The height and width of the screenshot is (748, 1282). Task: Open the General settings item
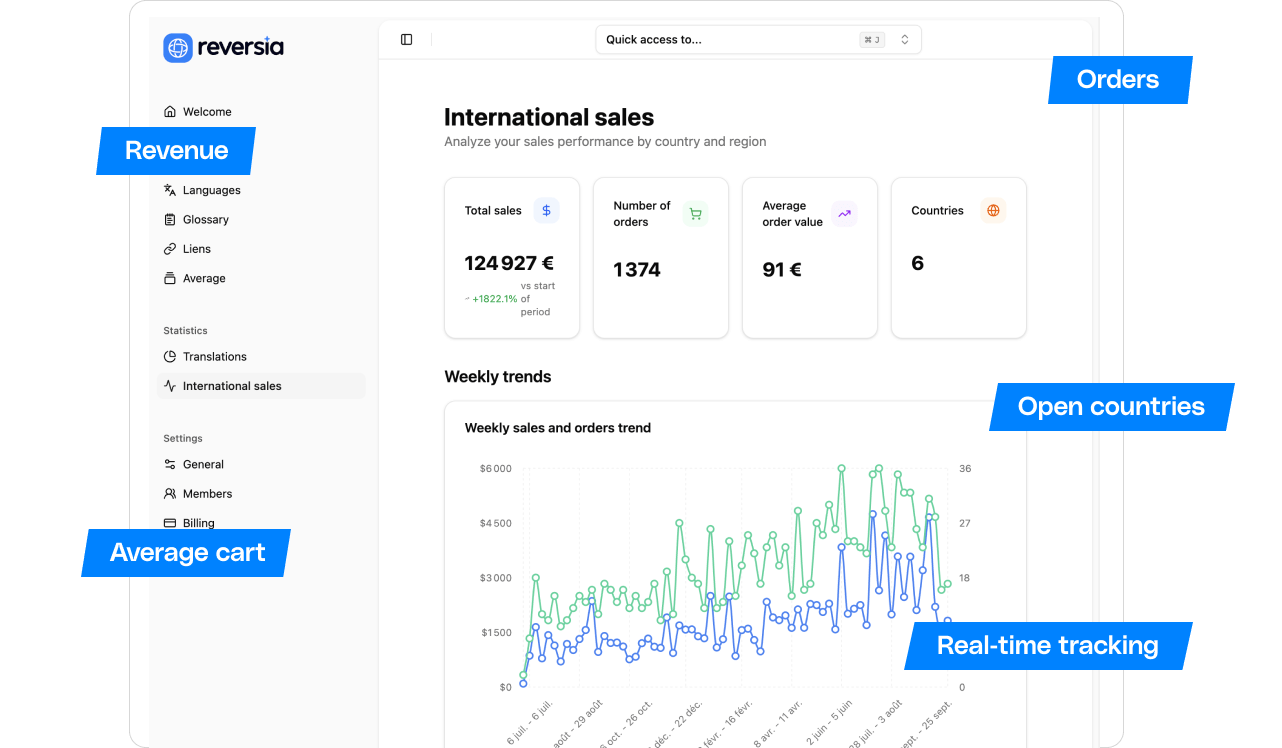pos(203,464)
